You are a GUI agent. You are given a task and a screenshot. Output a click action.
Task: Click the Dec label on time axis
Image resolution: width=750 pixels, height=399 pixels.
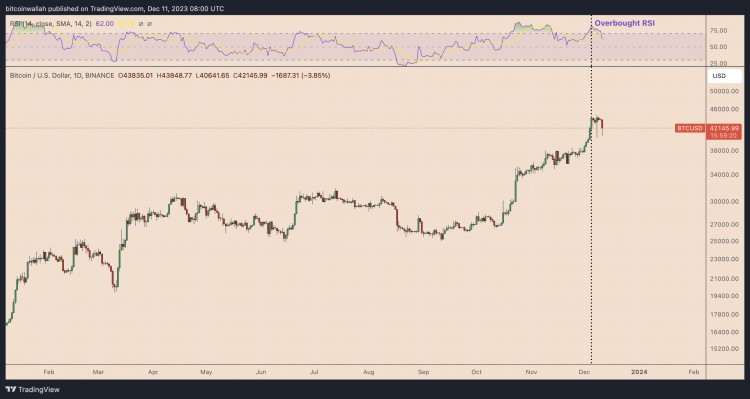[584, 372]
